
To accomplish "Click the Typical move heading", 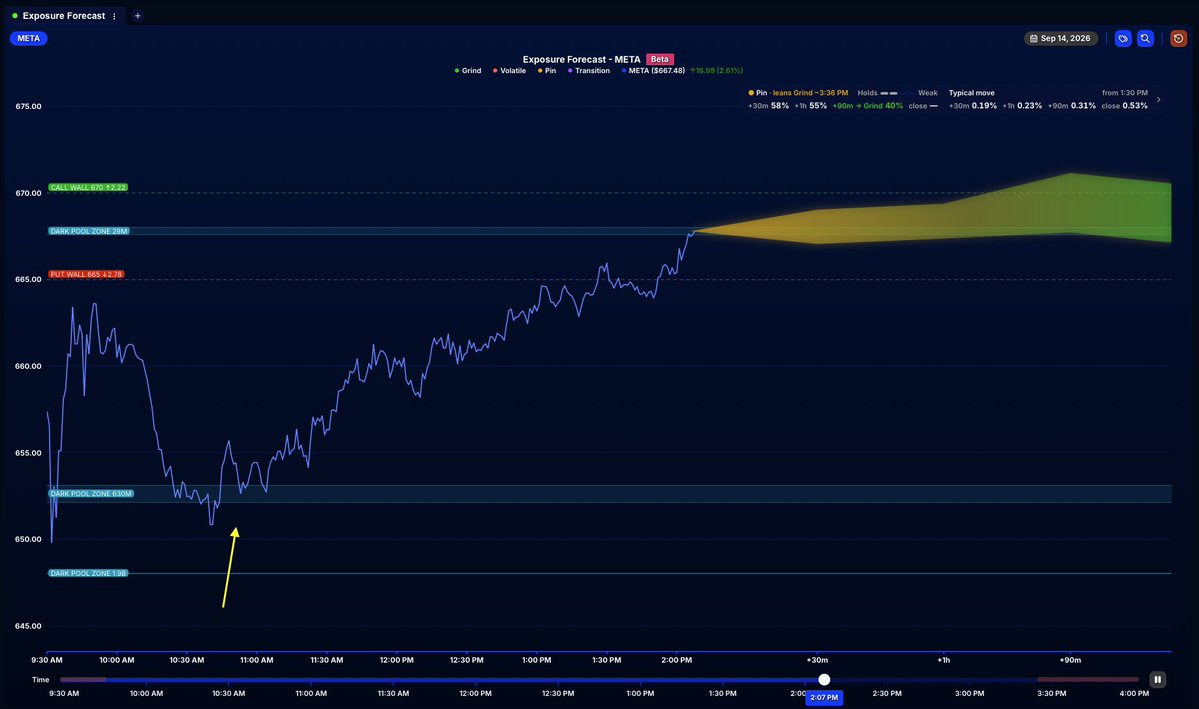I will coord(972,93).
